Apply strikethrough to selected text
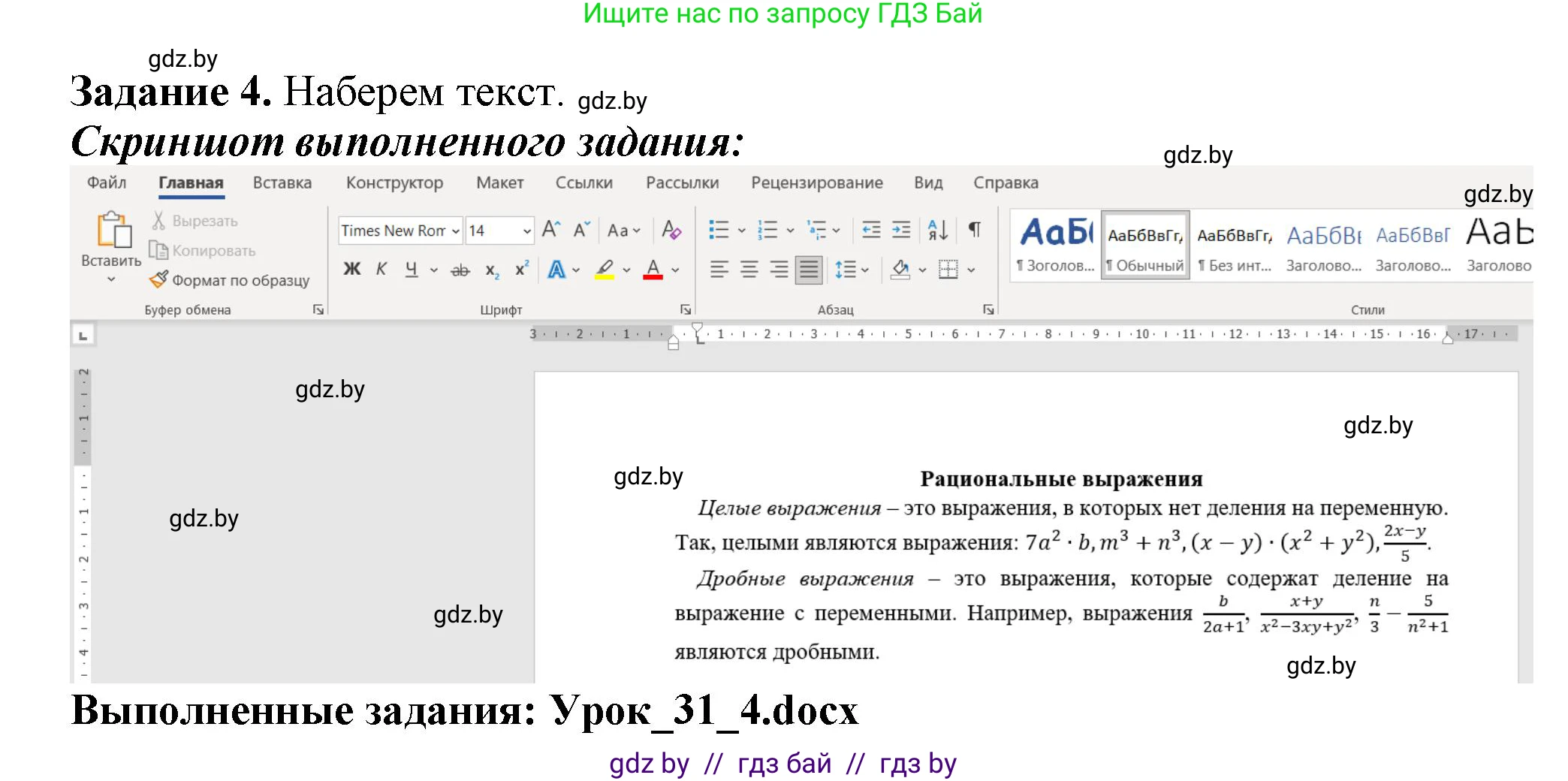Viewport: 1568px width, 781px height. pyautogui.click(x=460, y=270)
